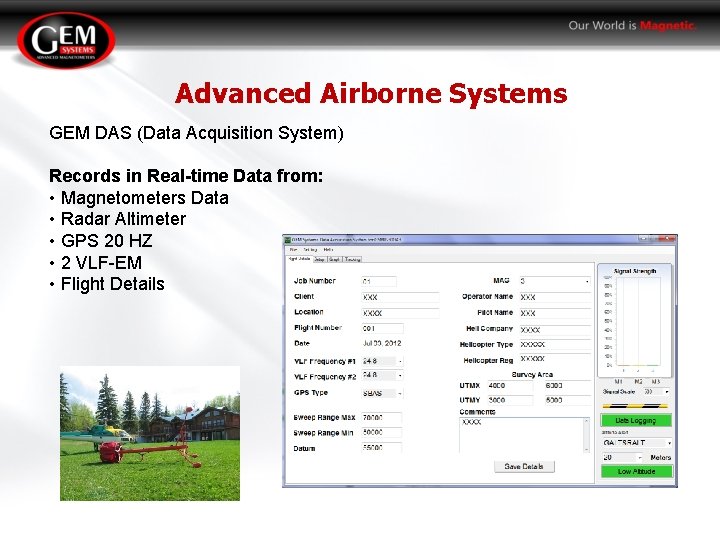
Task: Click the Location input field
Action: coord(400,313)
